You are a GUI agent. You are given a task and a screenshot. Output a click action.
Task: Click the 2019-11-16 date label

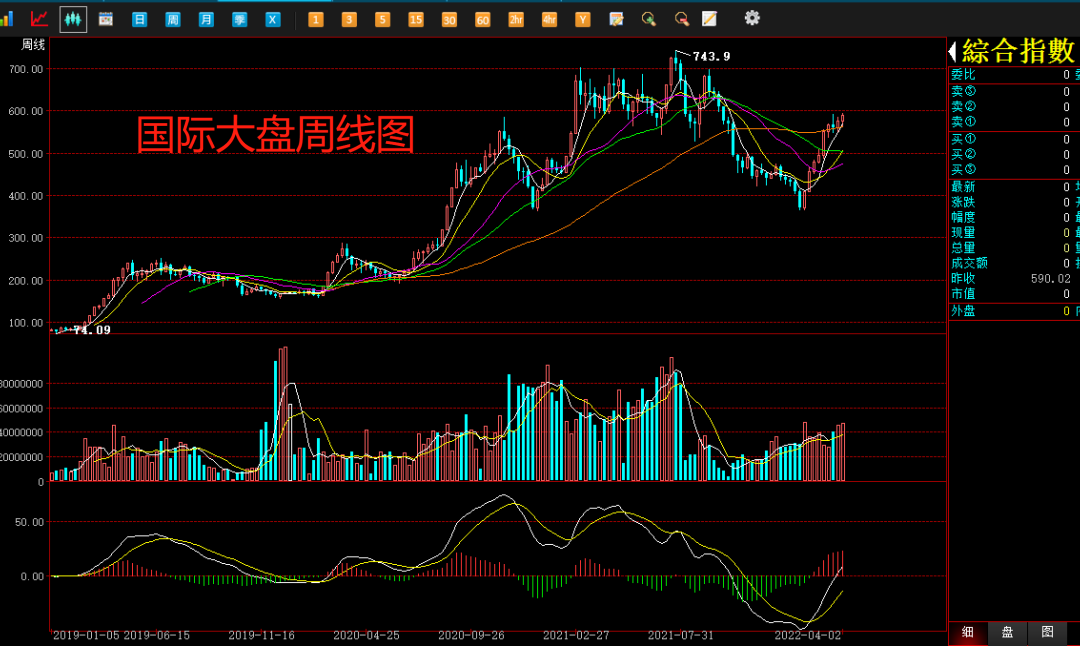click(x=261, y=636)
